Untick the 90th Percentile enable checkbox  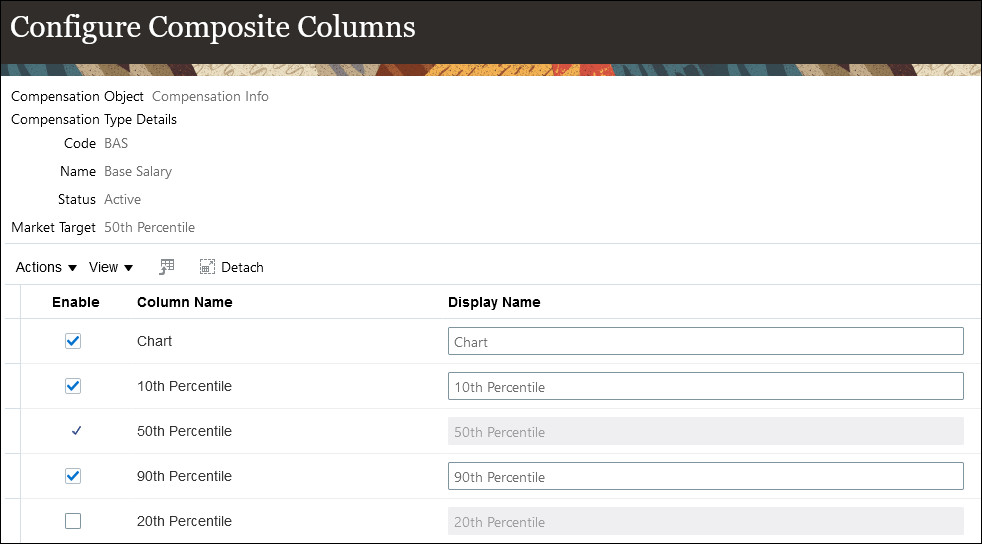[73, 476]
